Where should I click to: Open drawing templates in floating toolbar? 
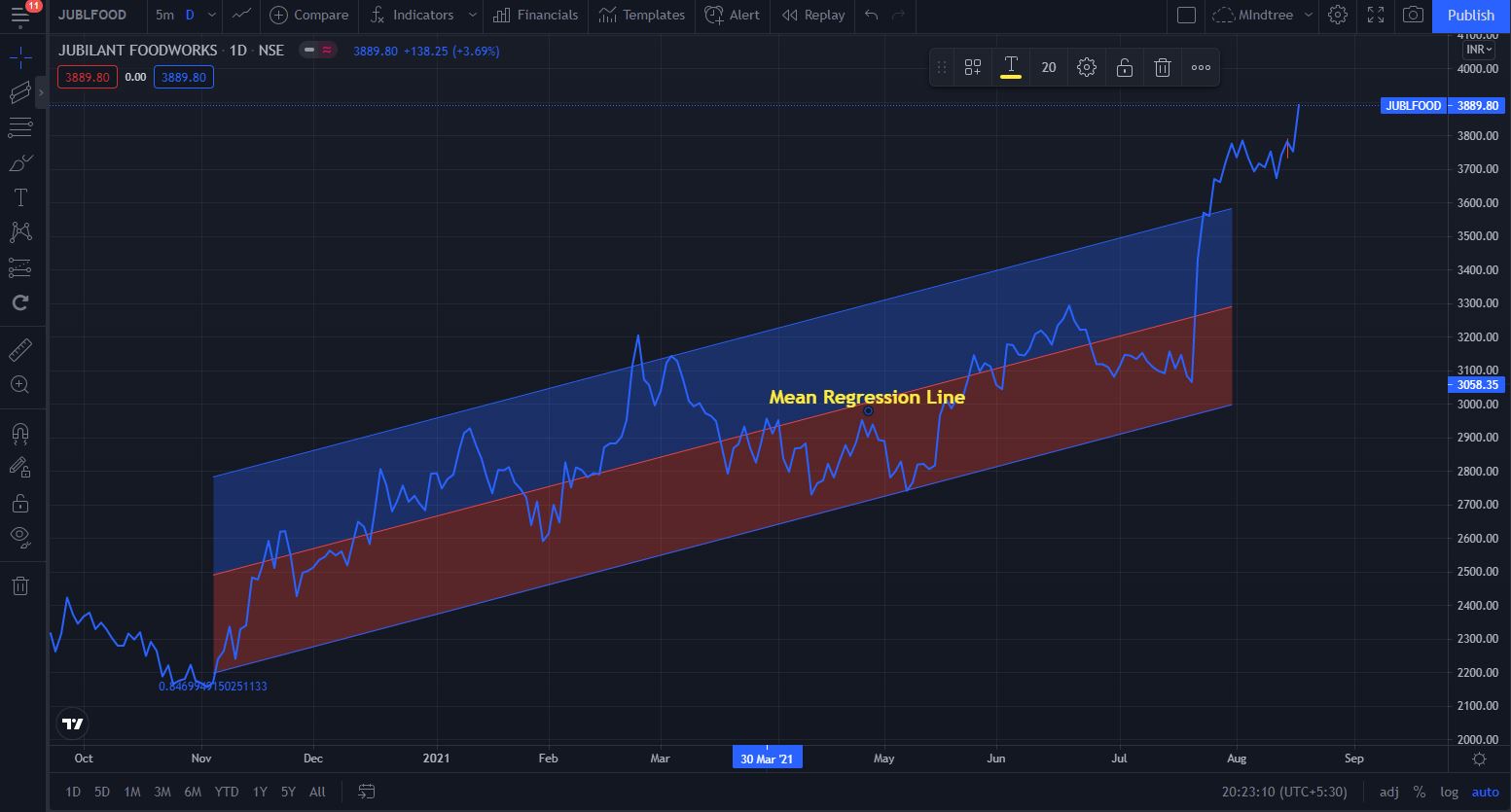click(x=973, y=67)
